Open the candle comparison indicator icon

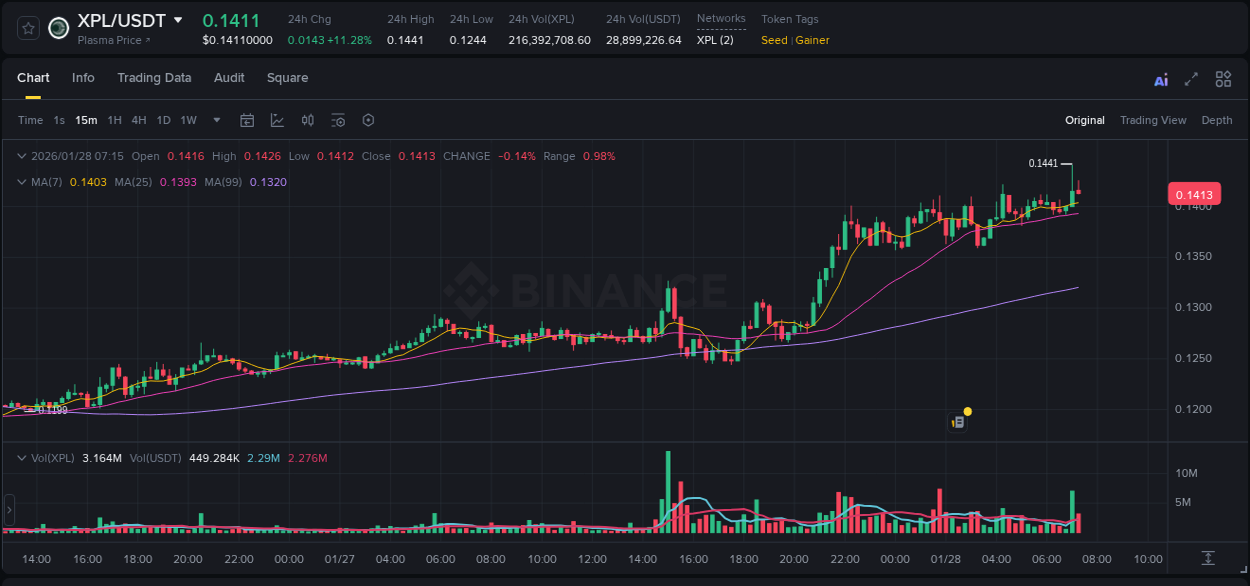click(308, 120)
